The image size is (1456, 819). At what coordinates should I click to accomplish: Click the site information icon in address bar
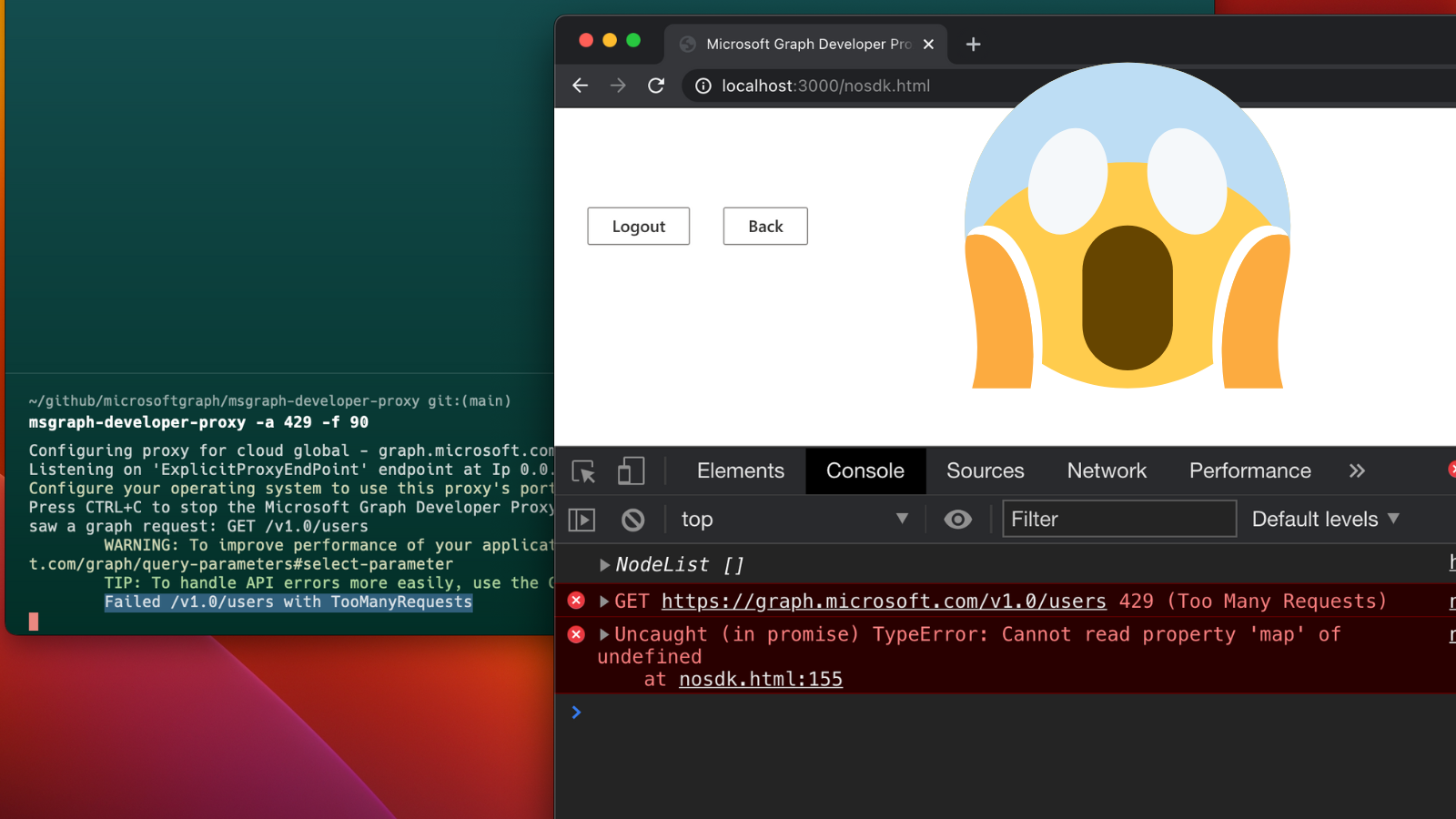(703, 86)
